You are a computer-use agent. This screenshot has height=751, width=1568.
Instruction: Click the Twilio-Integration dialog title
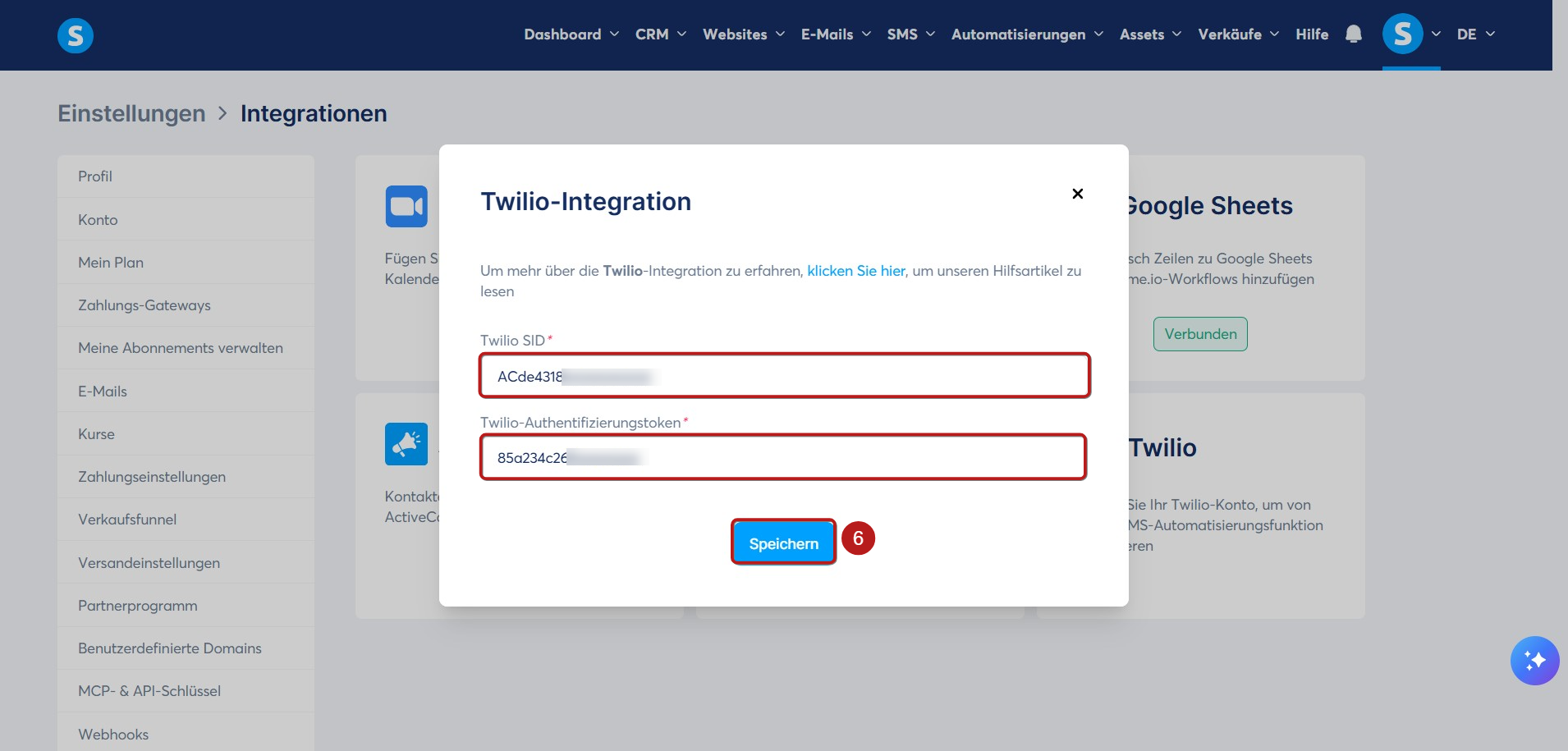(586, 202)
